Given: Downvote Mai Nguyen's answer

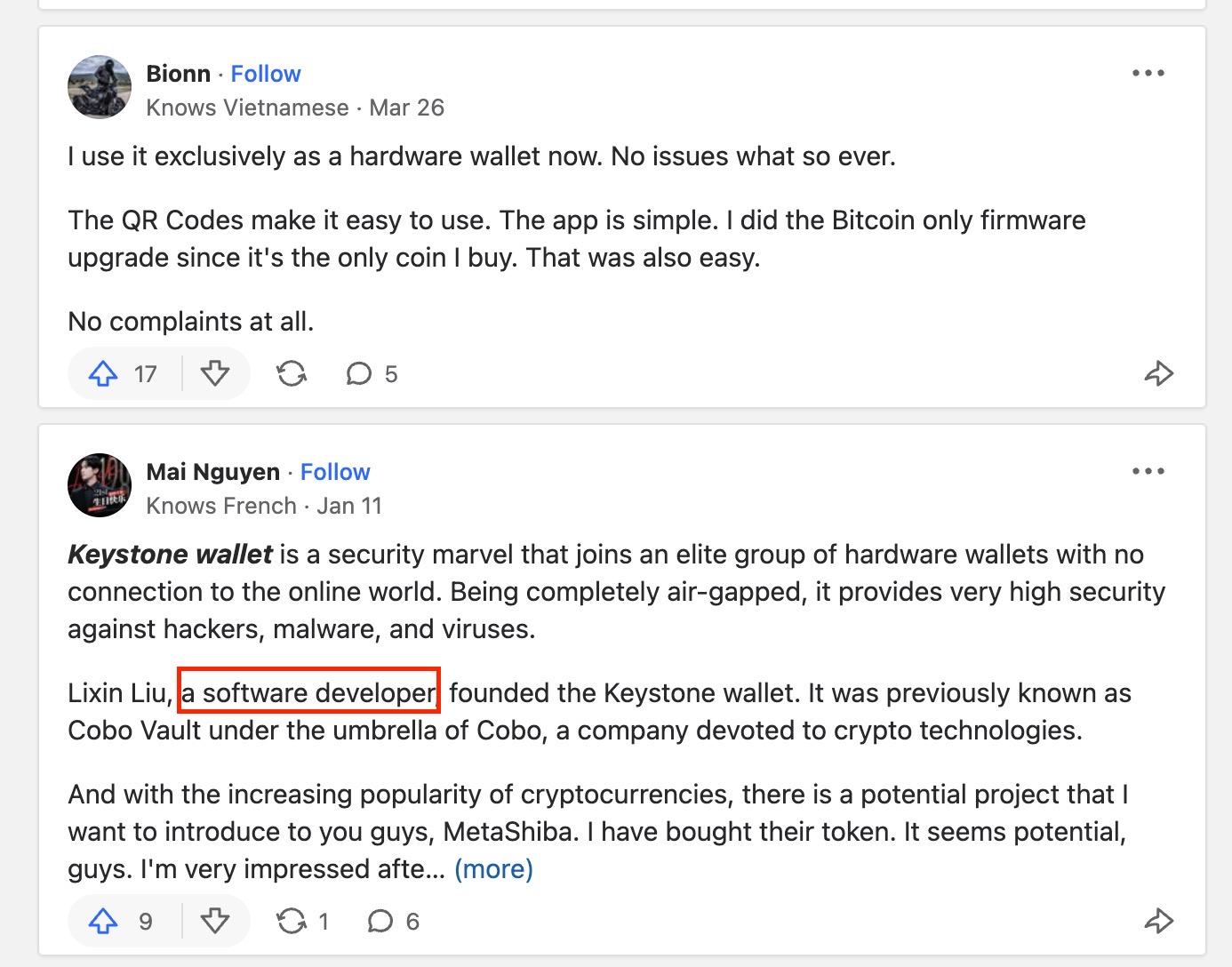Looking at the screenshot, I should coord(215,922).
